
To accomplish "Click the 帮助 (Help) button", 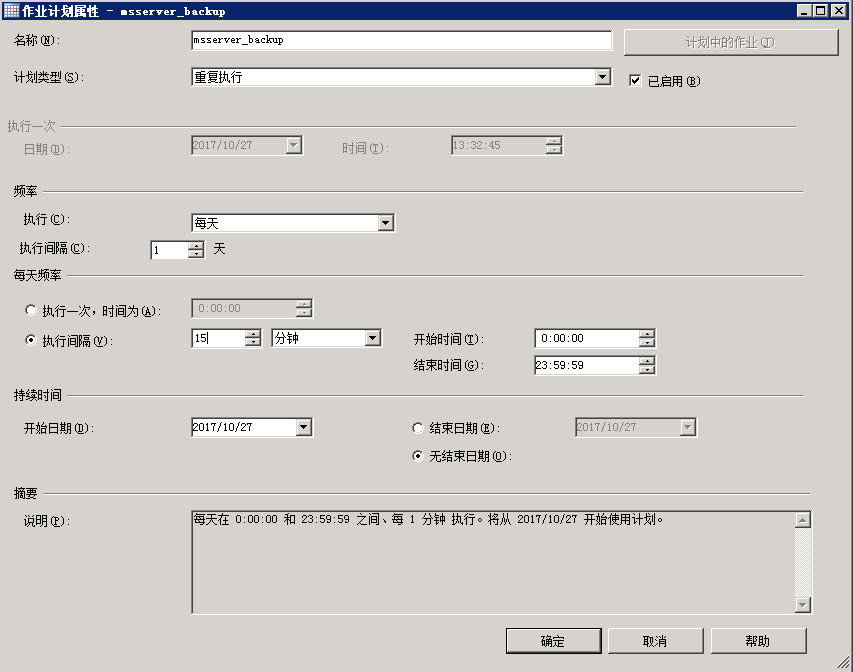I will coord(758,641).
